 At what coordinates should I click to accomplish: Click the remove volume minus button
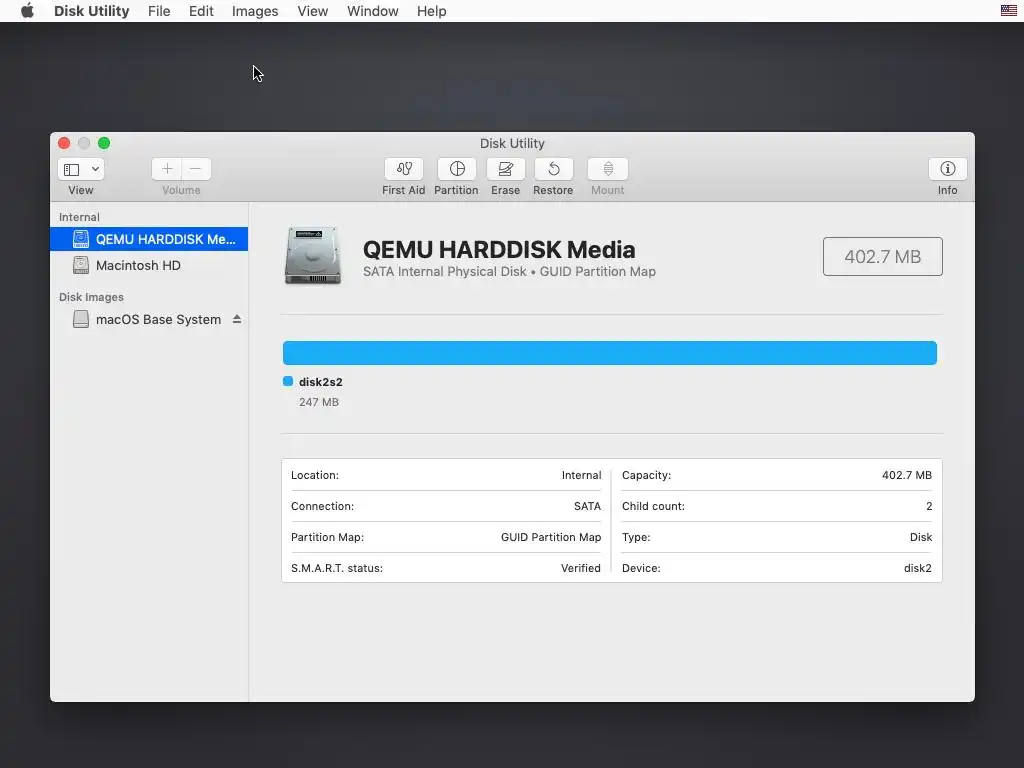pos(196,169)
